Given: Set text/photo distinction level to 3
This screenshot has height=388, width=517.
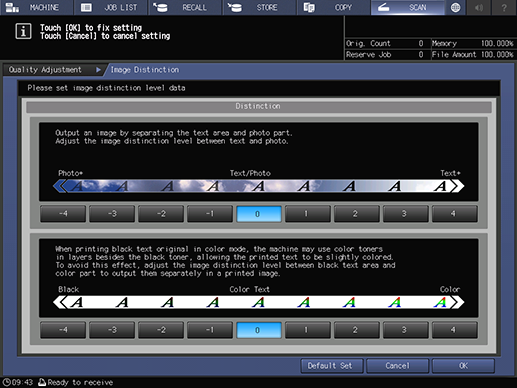Looking at the screenshot, I should pyautogui.click(x=406, y=214).
